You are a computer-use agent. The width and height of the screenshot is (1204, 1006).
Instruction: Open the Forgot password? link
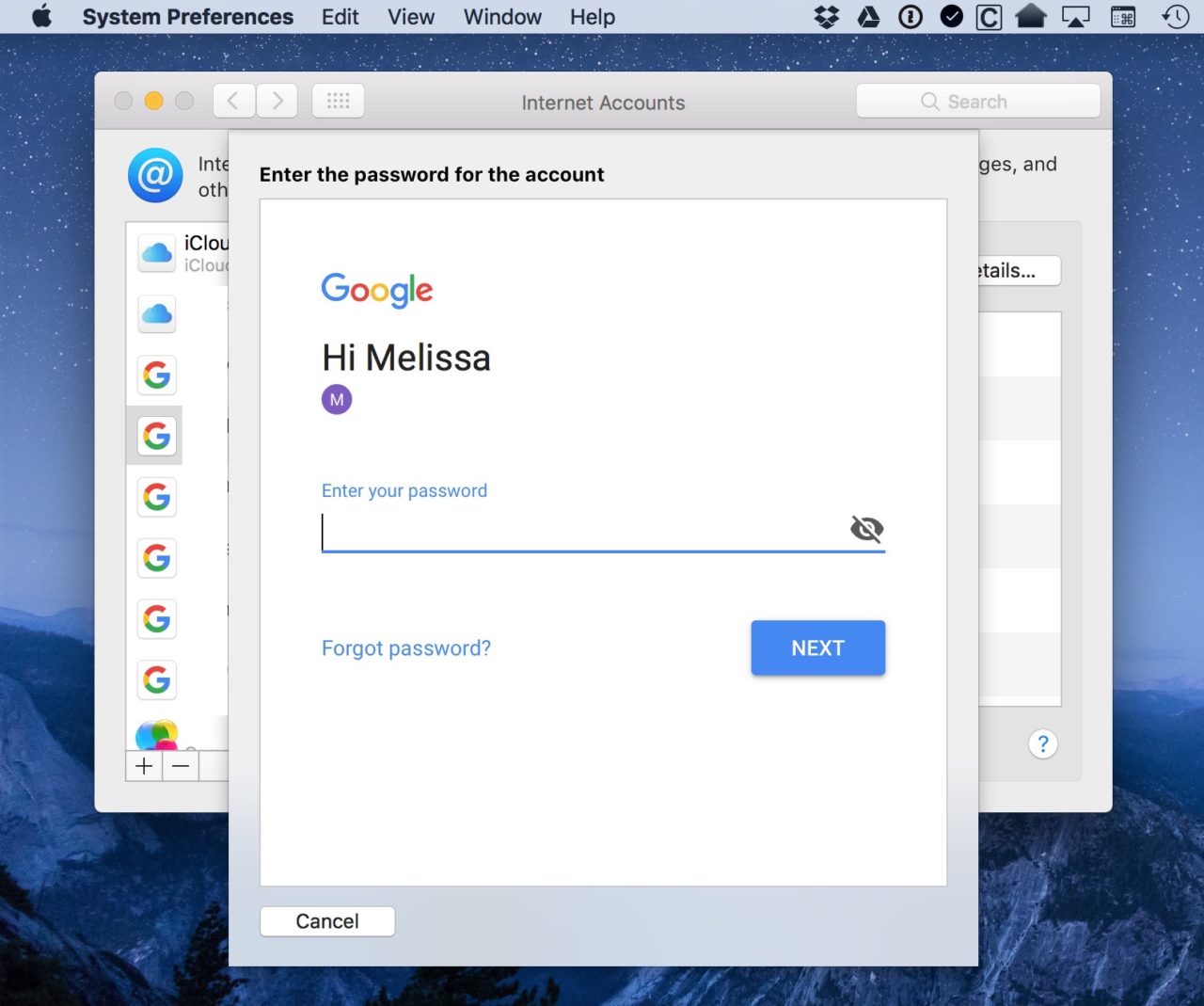[406, 648]
